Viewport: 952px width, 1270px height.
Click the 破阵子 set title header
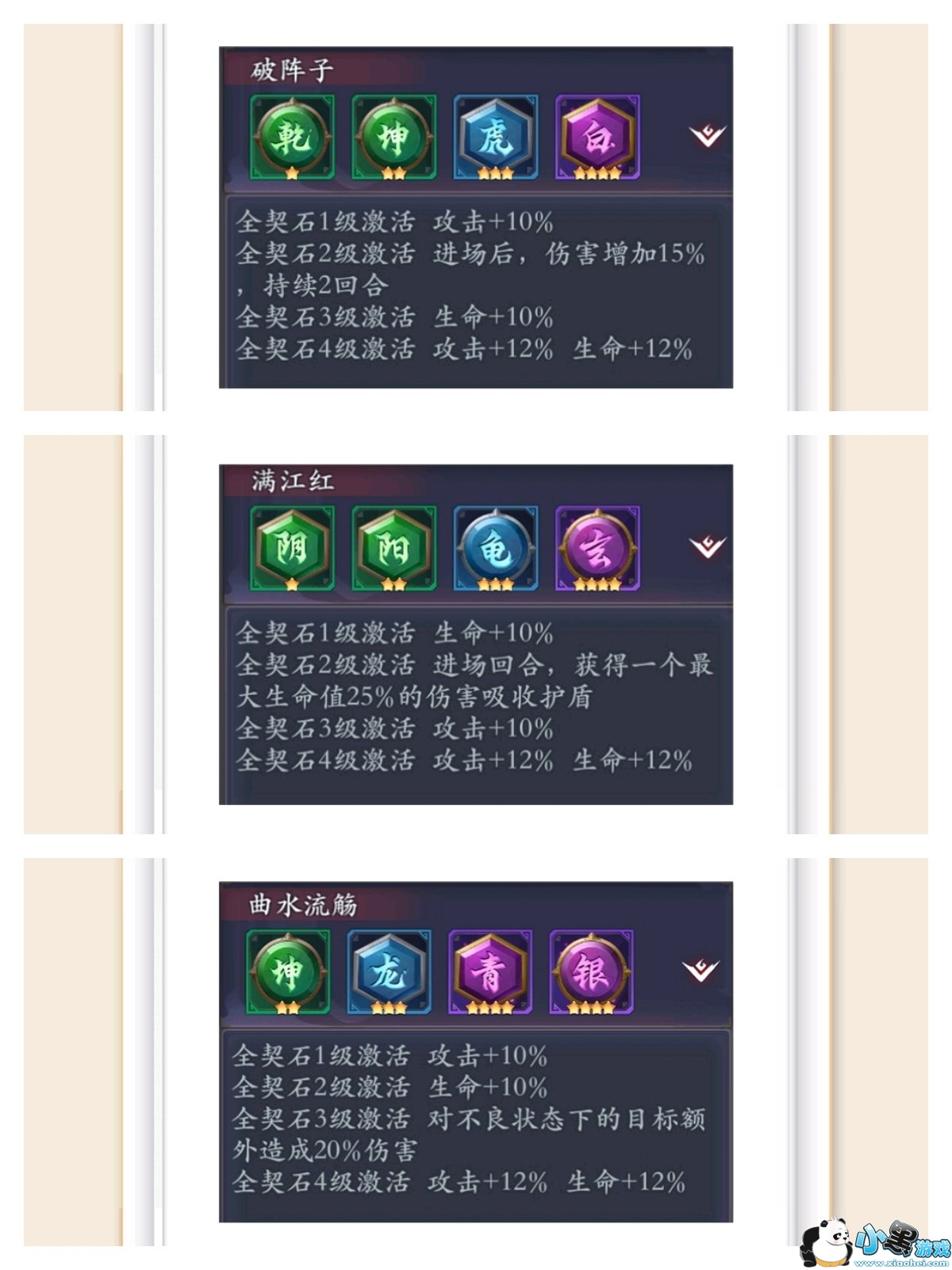(292, 70)
